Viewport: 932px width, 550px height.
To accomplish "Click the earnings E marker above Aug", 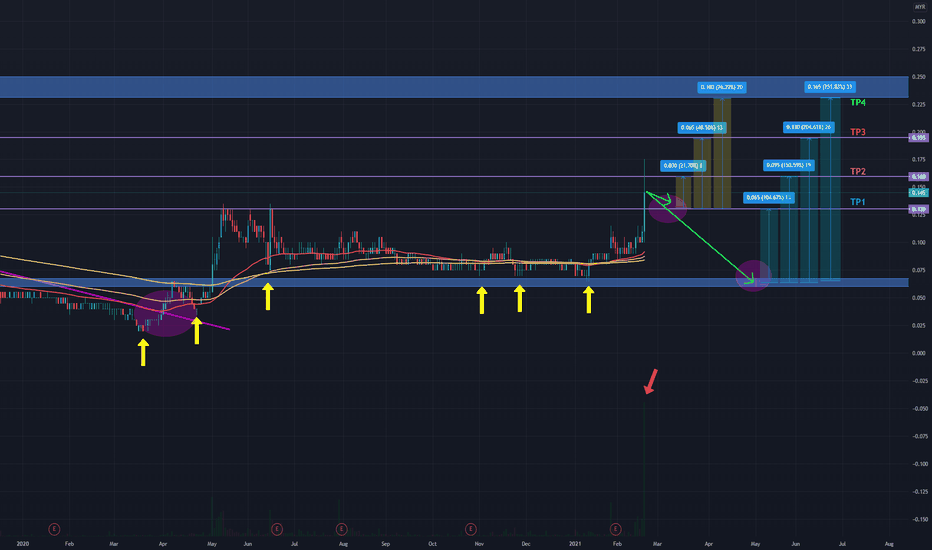I will pyautogui.click(x=341, y=529).
